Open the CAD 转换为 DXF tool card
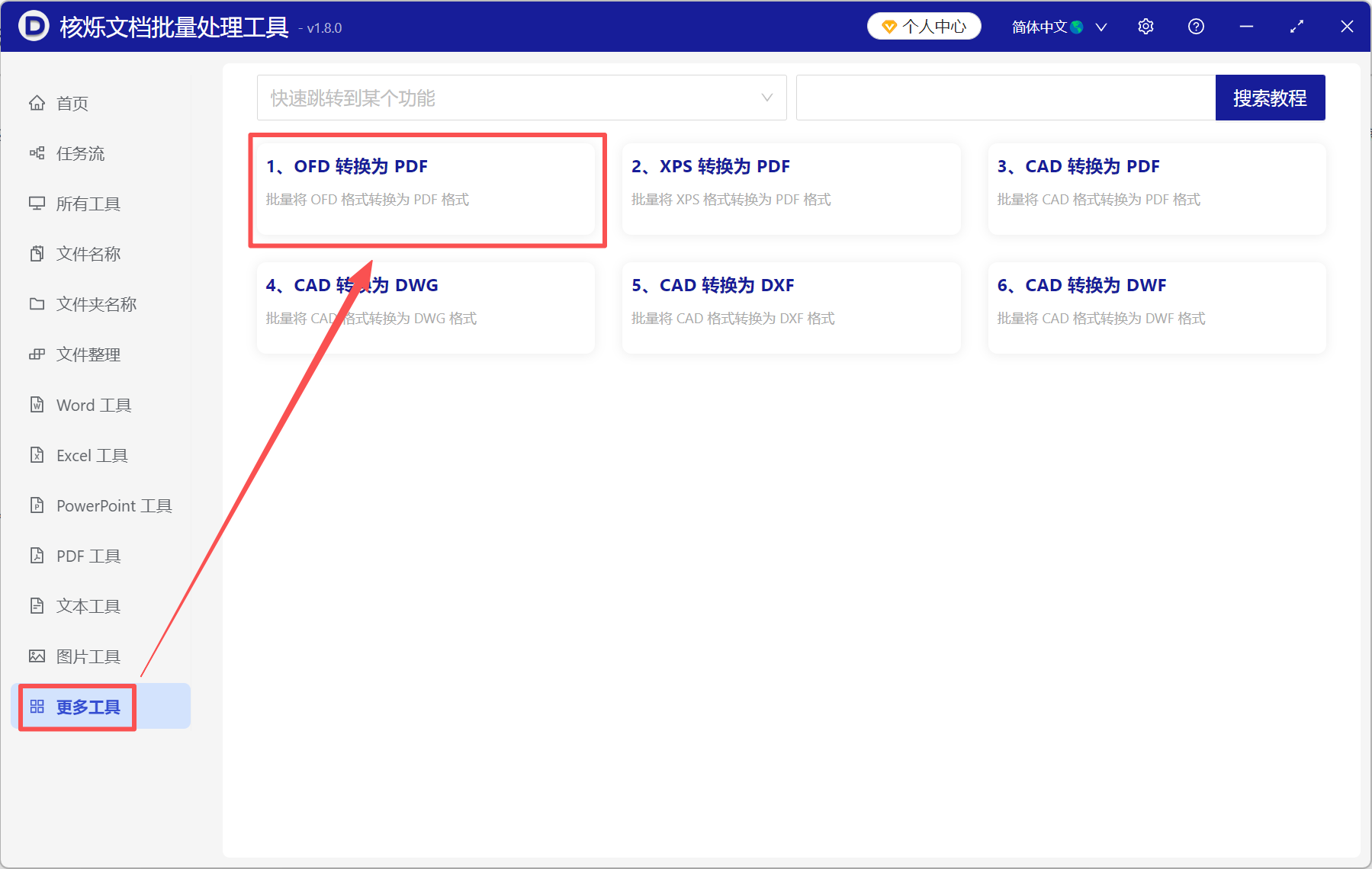 [x=791, y=308]
